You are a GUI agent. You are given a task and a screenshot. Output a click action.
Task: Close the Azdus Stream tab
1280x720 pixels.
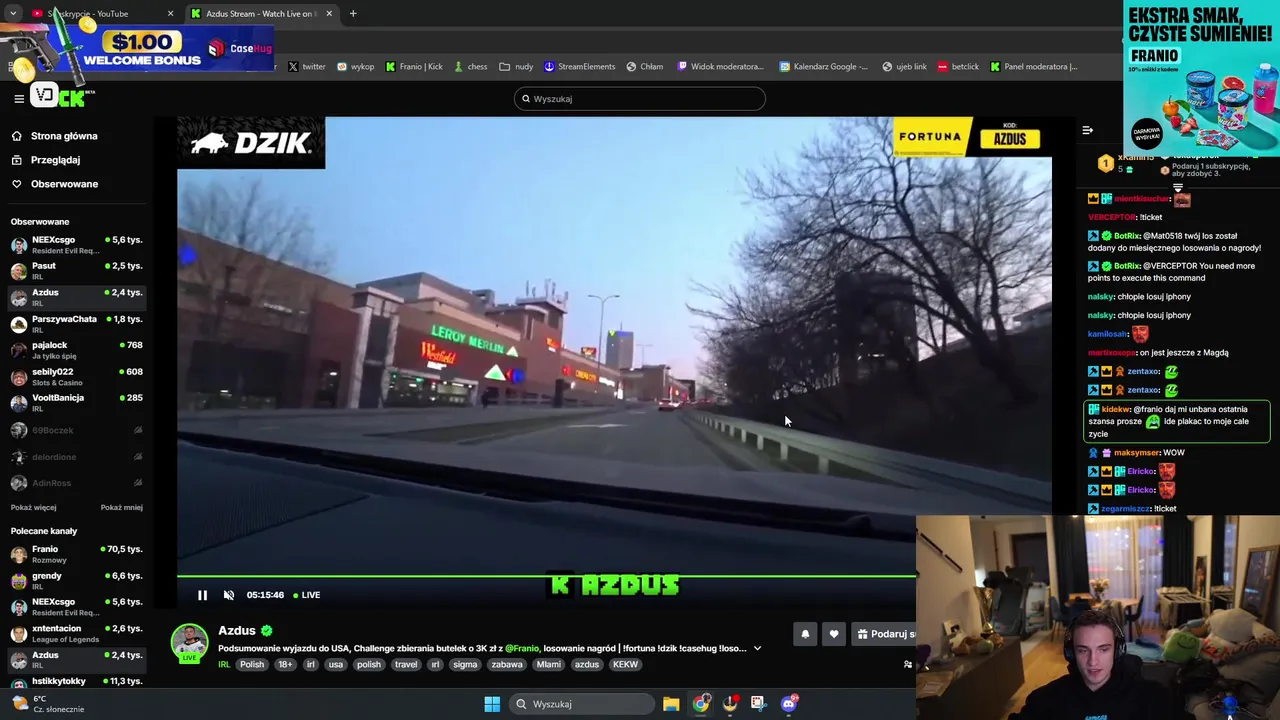[x=329, y=14]
